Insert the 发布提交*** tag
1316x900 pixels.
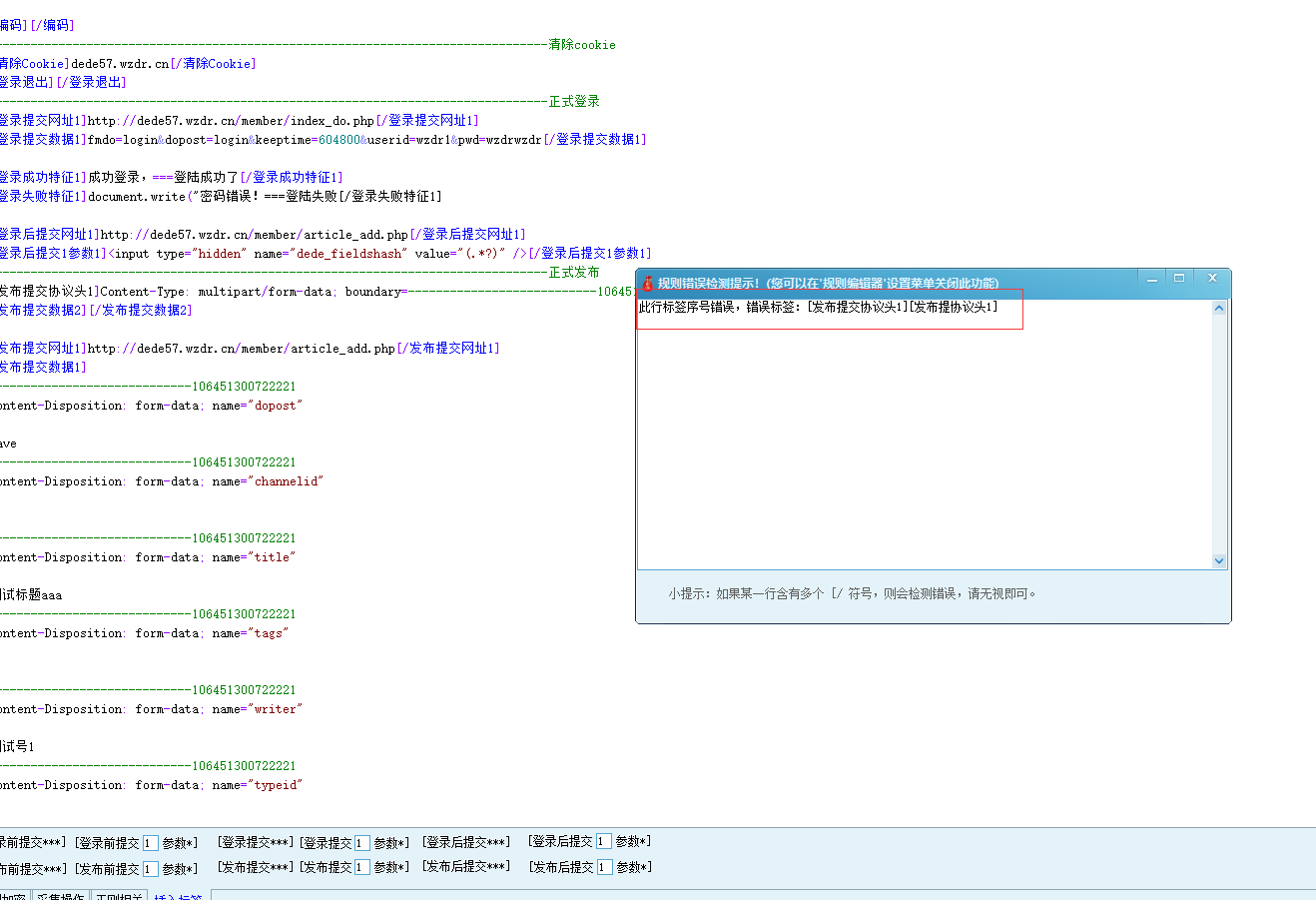pos(256,867)
